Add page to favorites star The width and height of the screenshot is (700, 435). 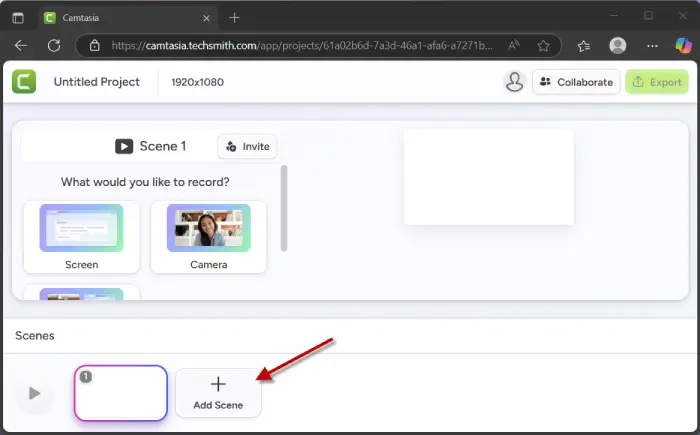click(x=543, y=46)
